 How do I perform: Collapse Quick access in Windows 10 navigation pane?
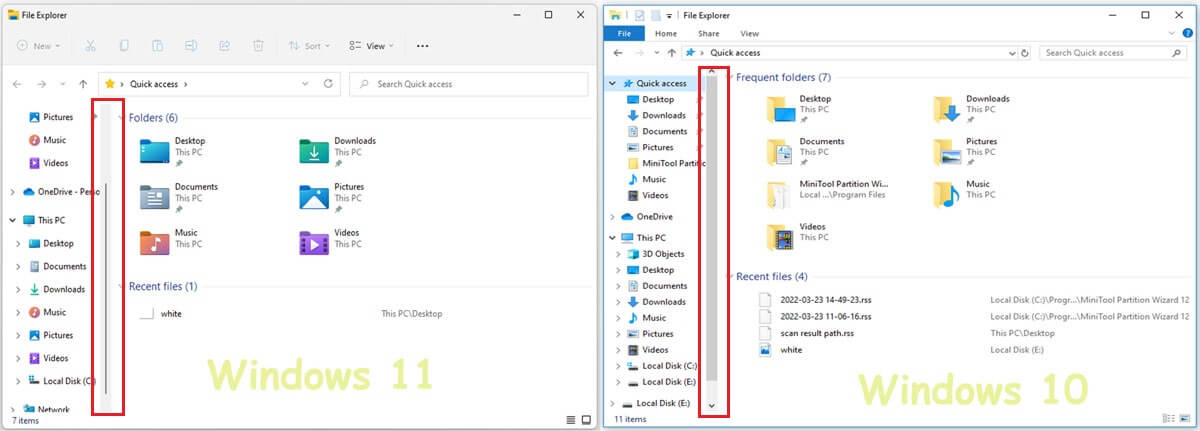tap(613, 84)
